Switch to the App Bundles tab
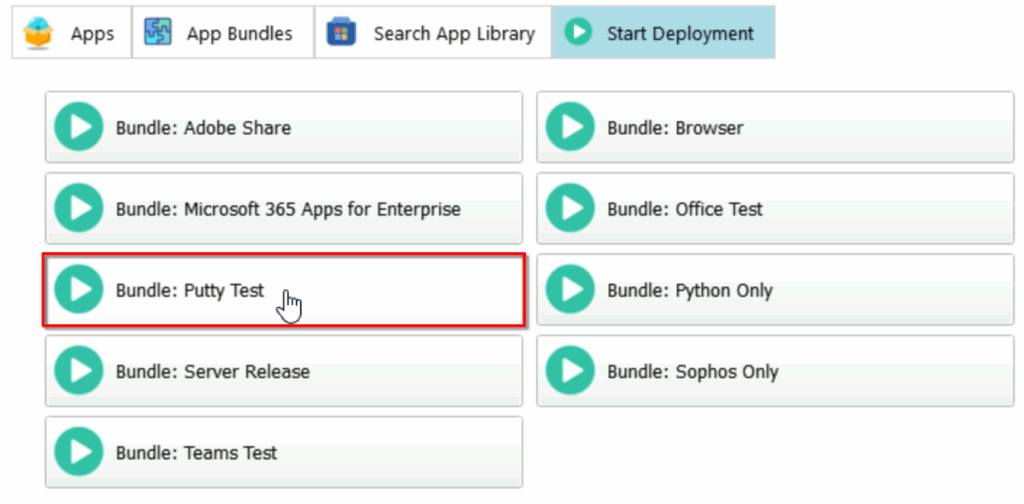Image resolution: width=1024 pixels, height=504 pixels. (x=223, y=33)
